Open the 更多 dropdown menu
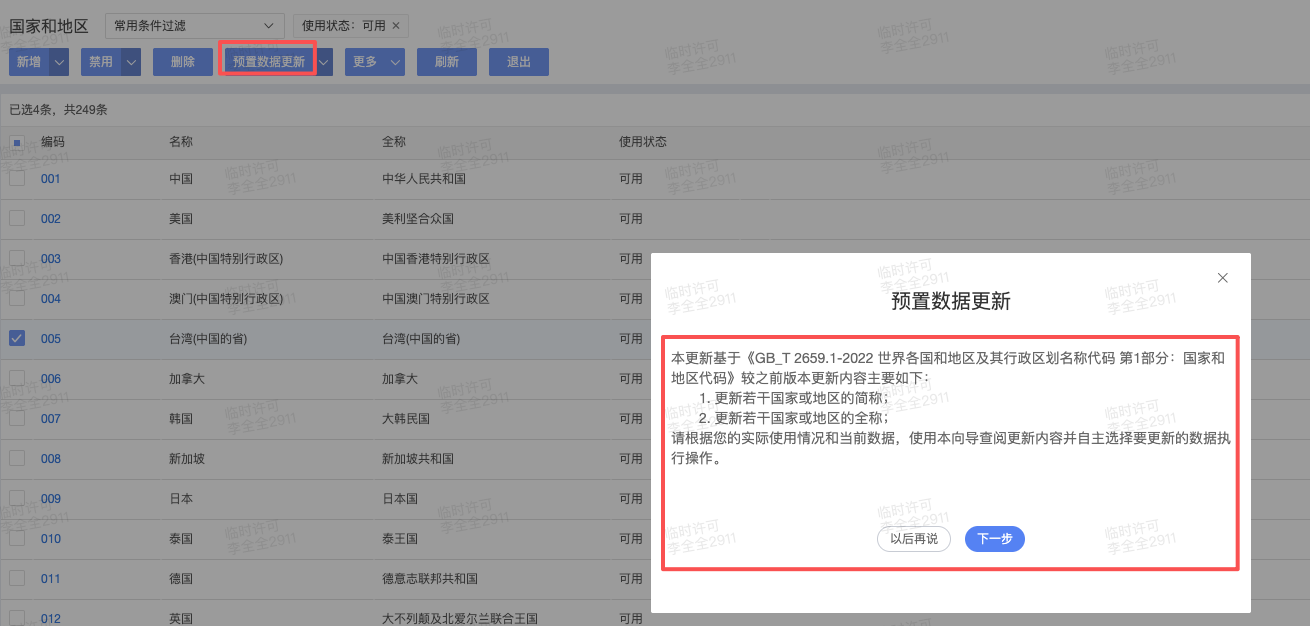 coord(375,62)
